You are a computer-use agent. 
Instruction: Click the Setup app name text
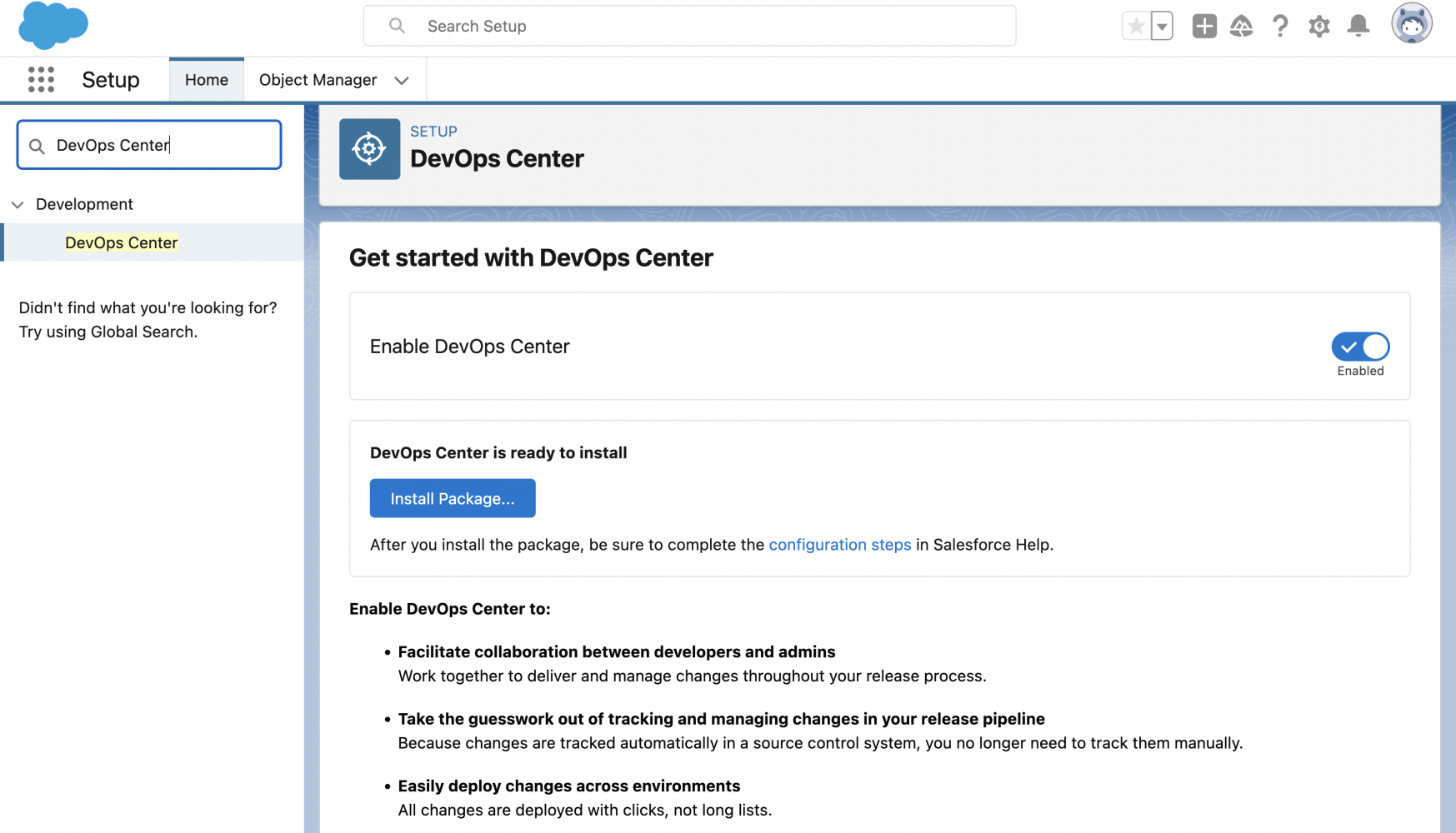111,80
